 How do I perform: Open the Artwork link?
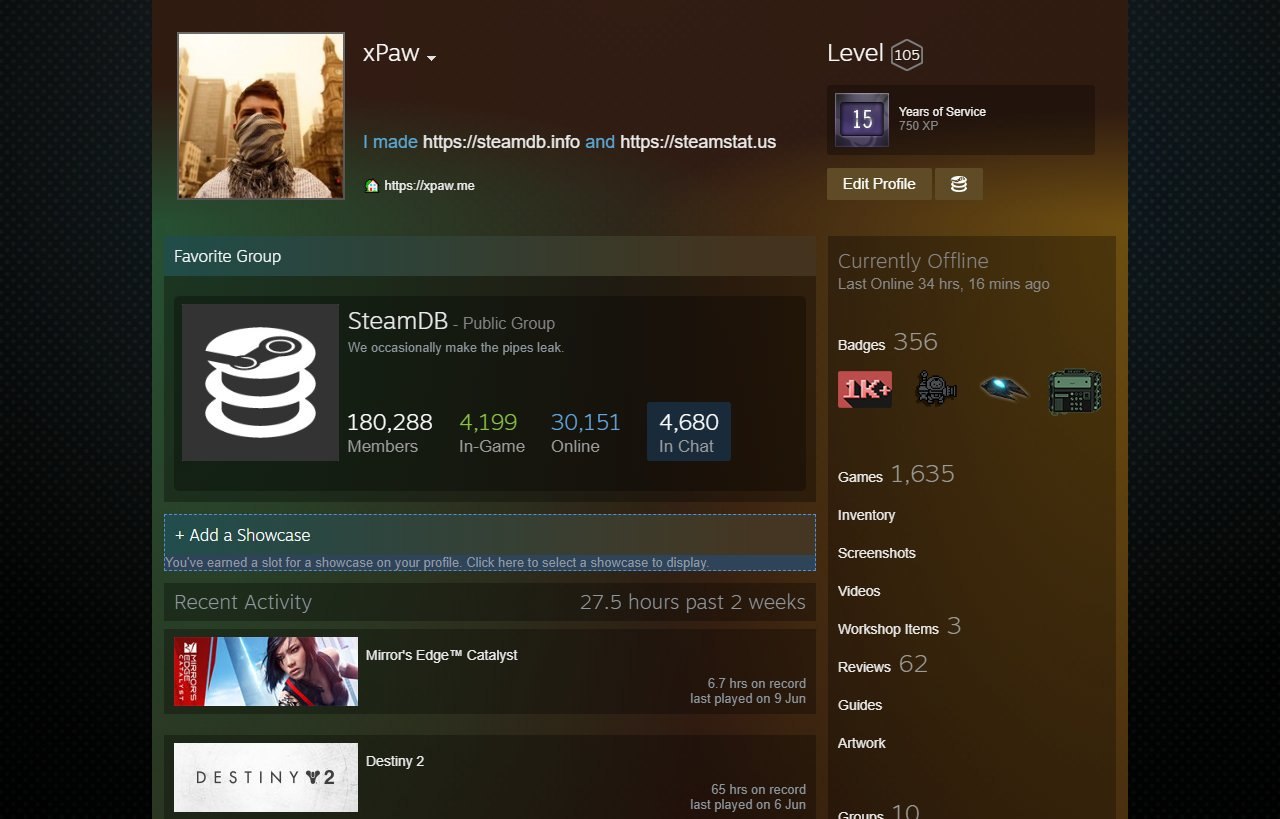(862, 743)
